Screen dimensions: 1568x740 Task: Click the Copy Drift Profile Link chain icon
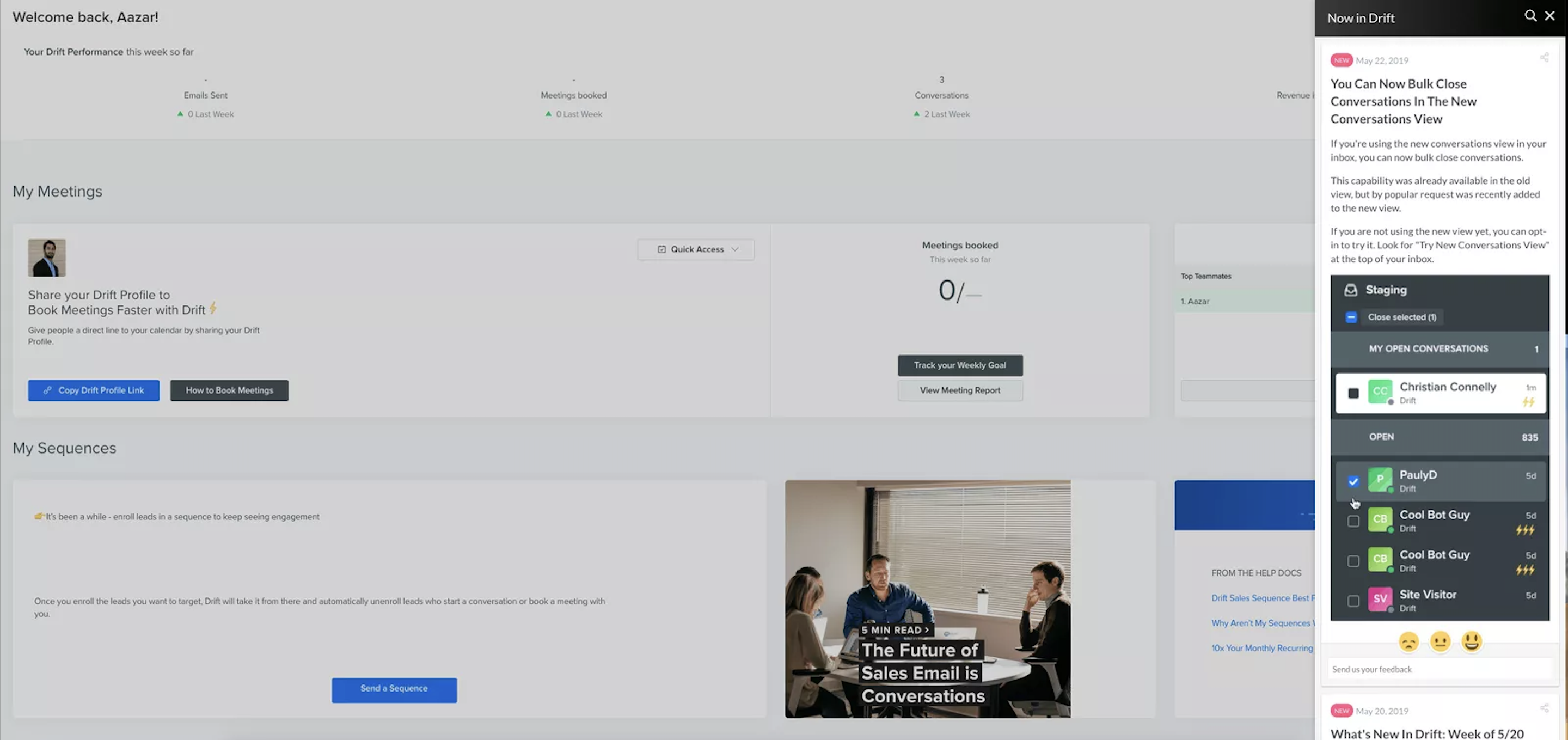[47, 390]
